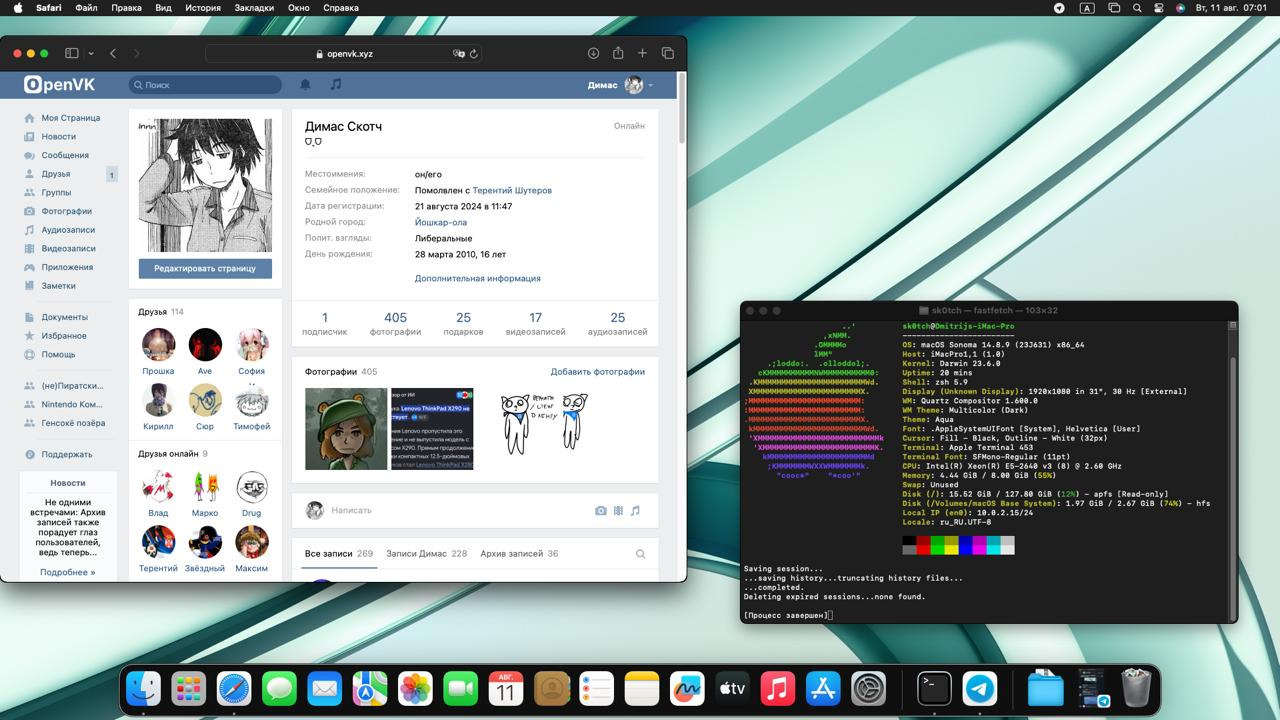
Task: Show Safari downloads
Action: tap(593, 53)
